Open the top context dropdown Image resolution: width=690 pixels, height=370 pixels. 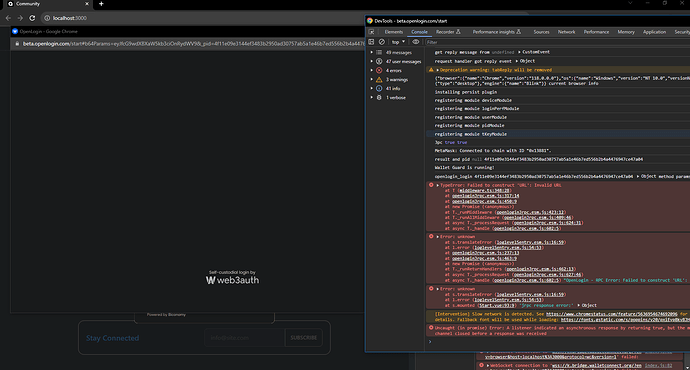(398, 42)
